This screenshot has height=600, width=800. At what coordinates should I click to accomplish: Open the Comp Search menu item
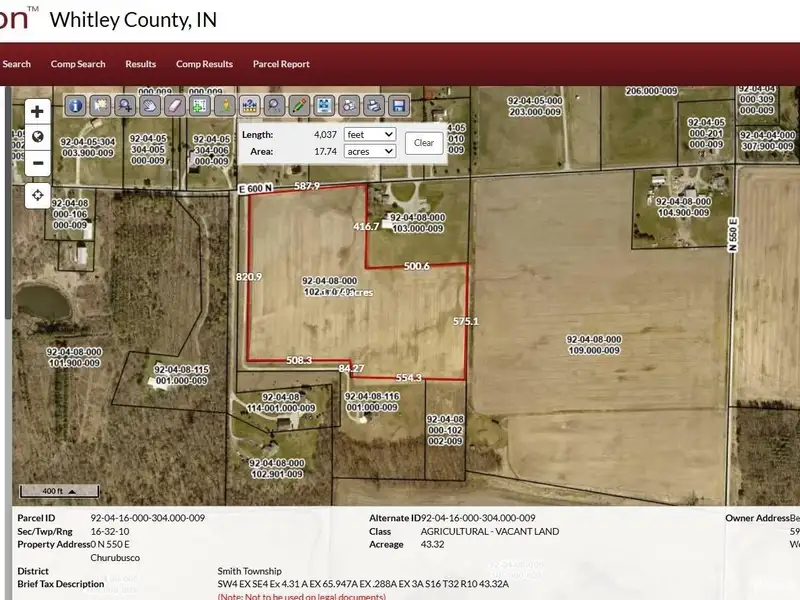[x=78, y=64]
